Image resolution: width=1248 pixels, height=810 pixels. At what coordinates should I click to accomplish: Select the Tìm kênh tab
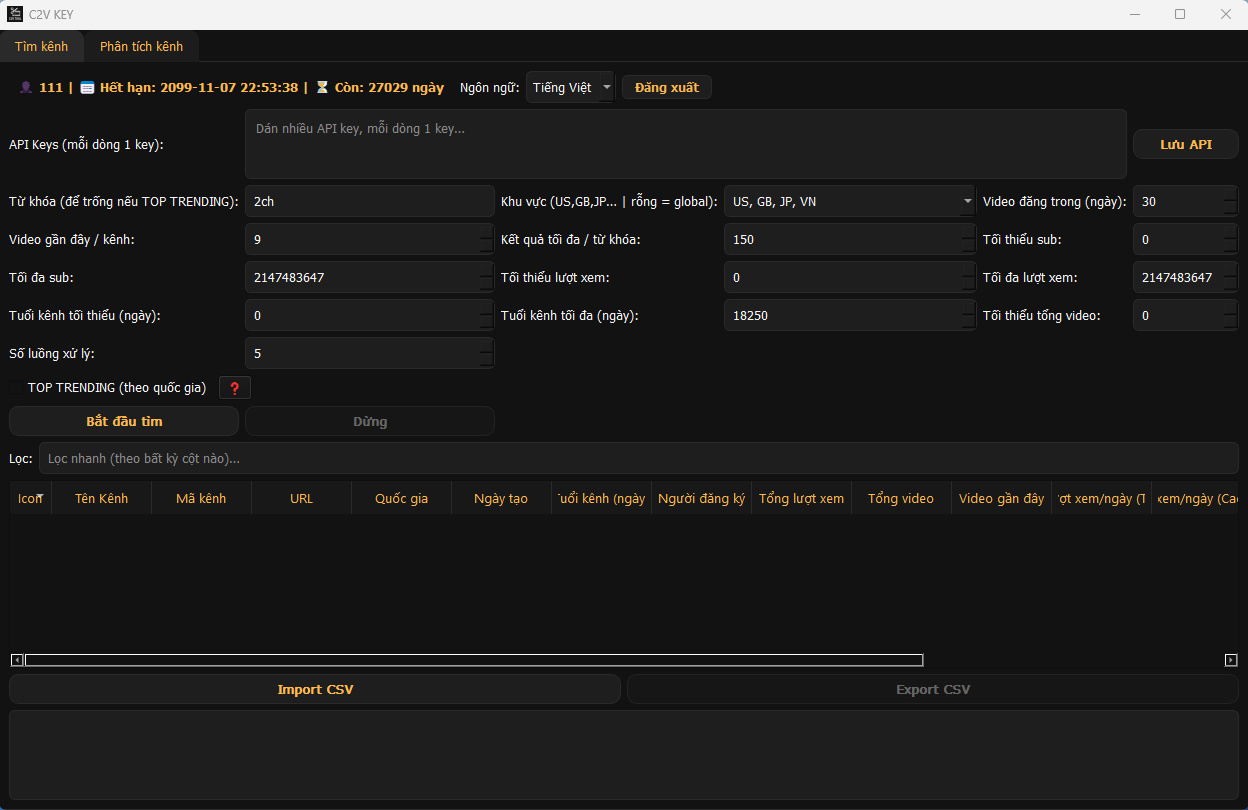coord(42,47)
